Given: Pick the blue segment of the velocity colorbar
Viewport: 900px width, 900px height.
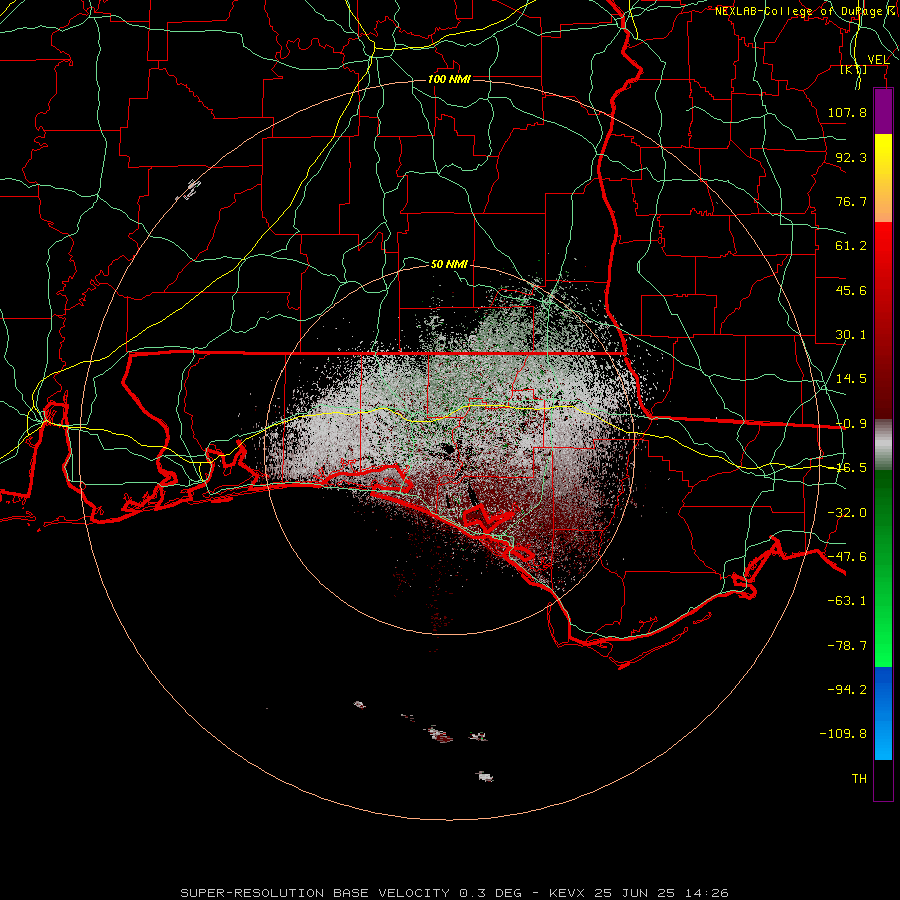Looking at the screenshot, I should (x=883, y=713).
